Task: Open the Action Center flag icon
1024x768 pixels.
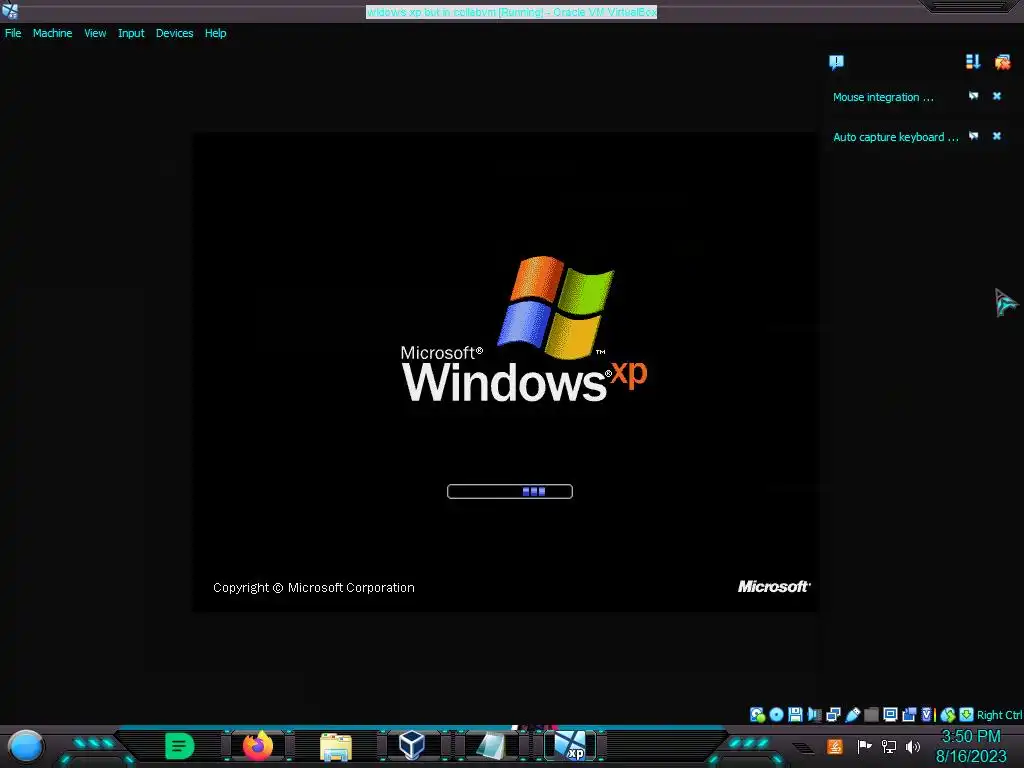Action: [864, 746]
